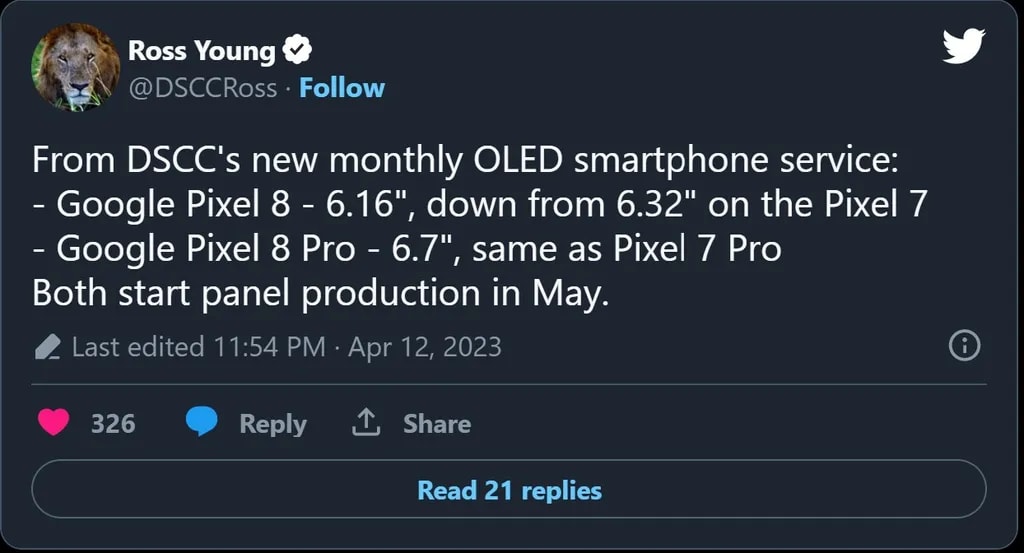The image size is (1024, 553).
Task: Click the pencil edit-history icon
Action: [47, 347]
